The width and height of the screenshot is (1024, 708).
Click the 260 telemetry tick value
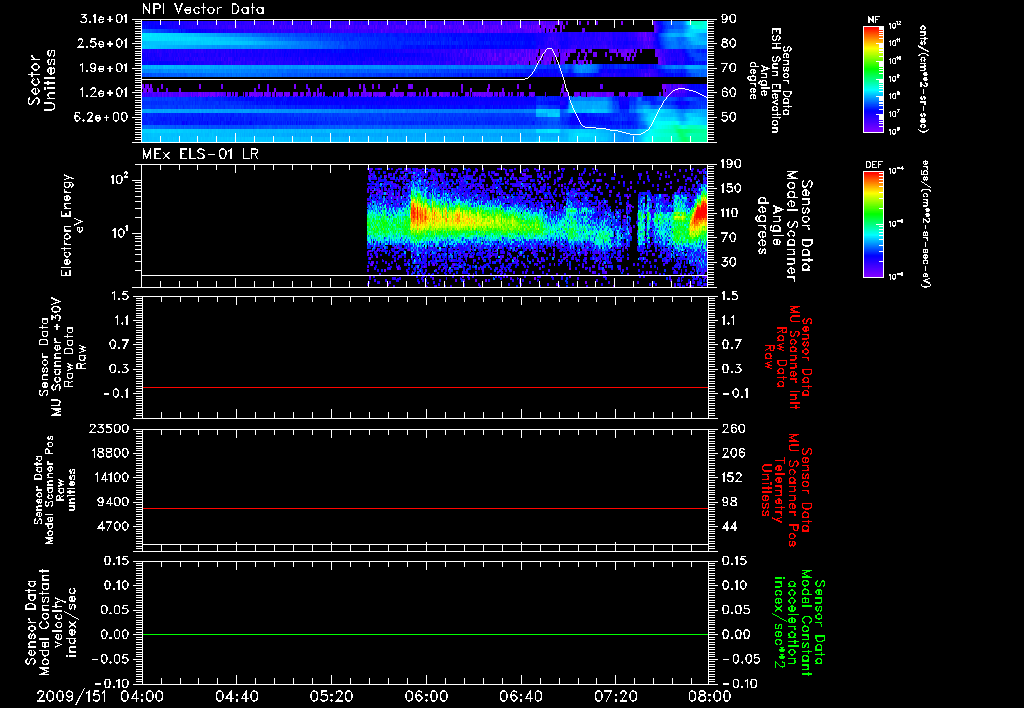(733, 429)
